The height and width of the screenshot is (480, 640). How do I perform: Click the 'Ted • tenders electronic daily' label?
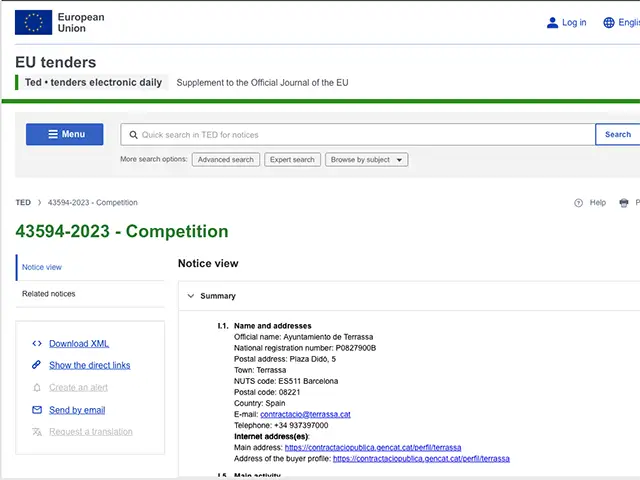[93, 82]
